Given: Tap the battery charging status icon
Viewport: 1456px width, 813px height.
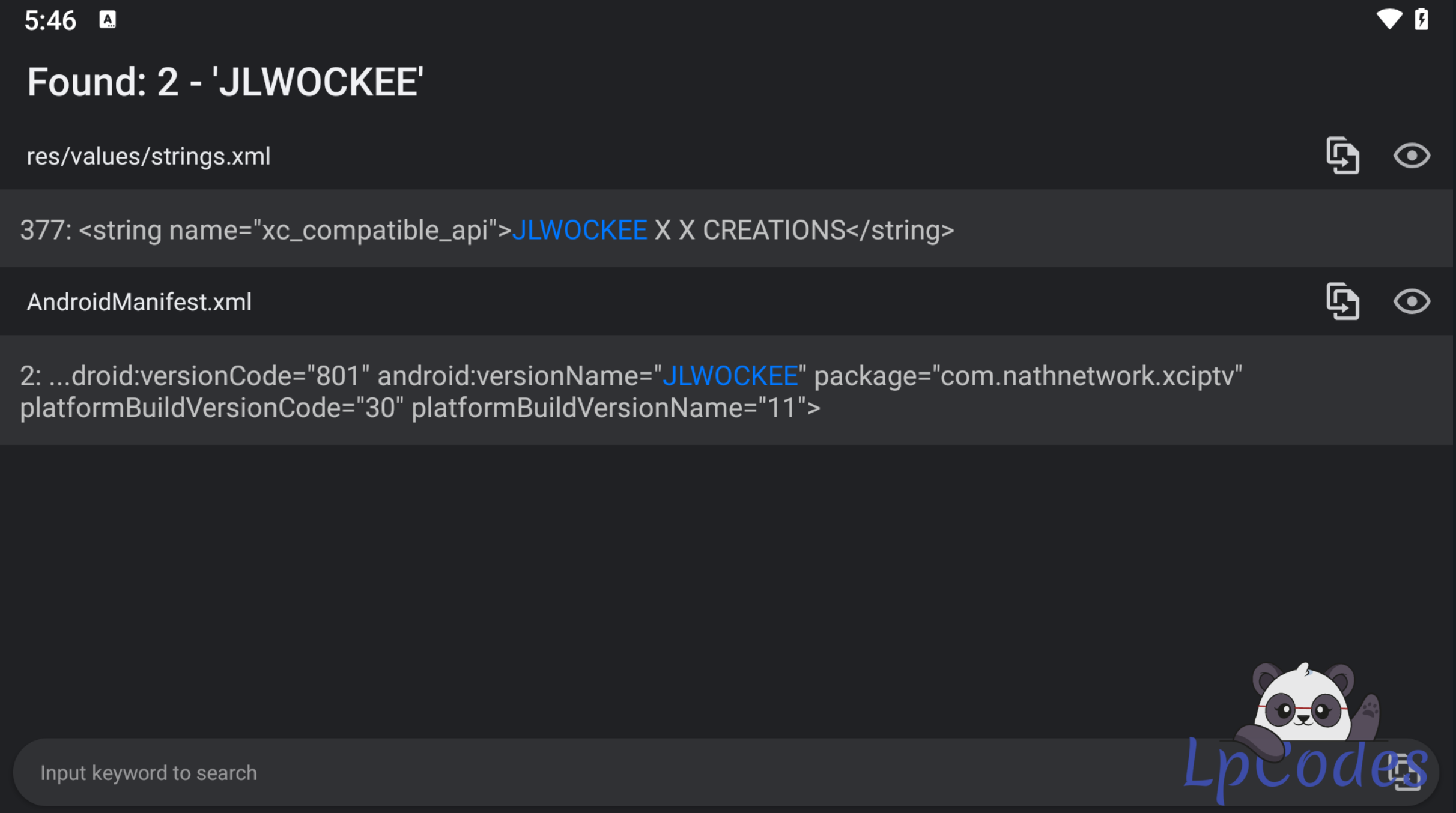Looking at the screenshot, I should coord(1421,19).
